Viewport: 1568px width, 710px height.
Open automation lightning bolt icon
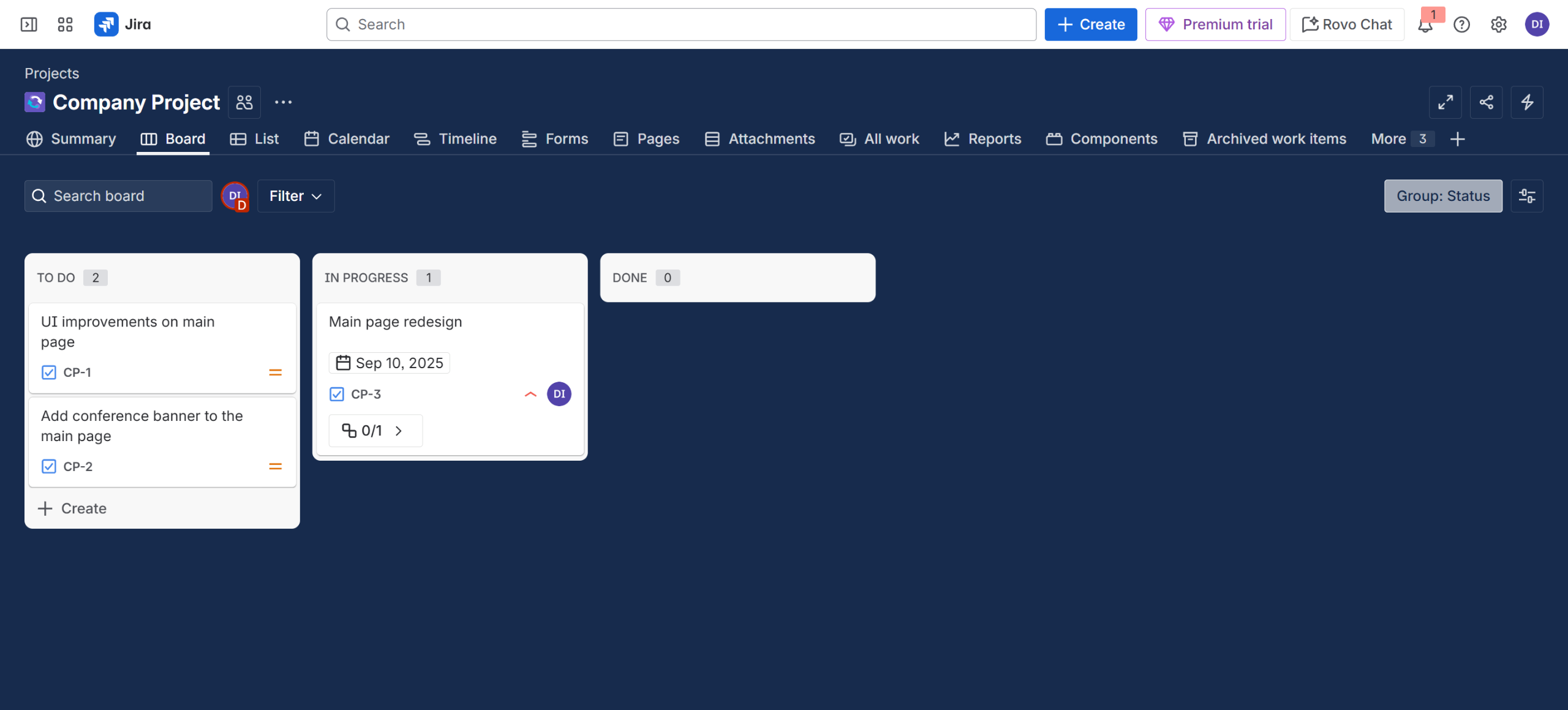(1527, 102)
